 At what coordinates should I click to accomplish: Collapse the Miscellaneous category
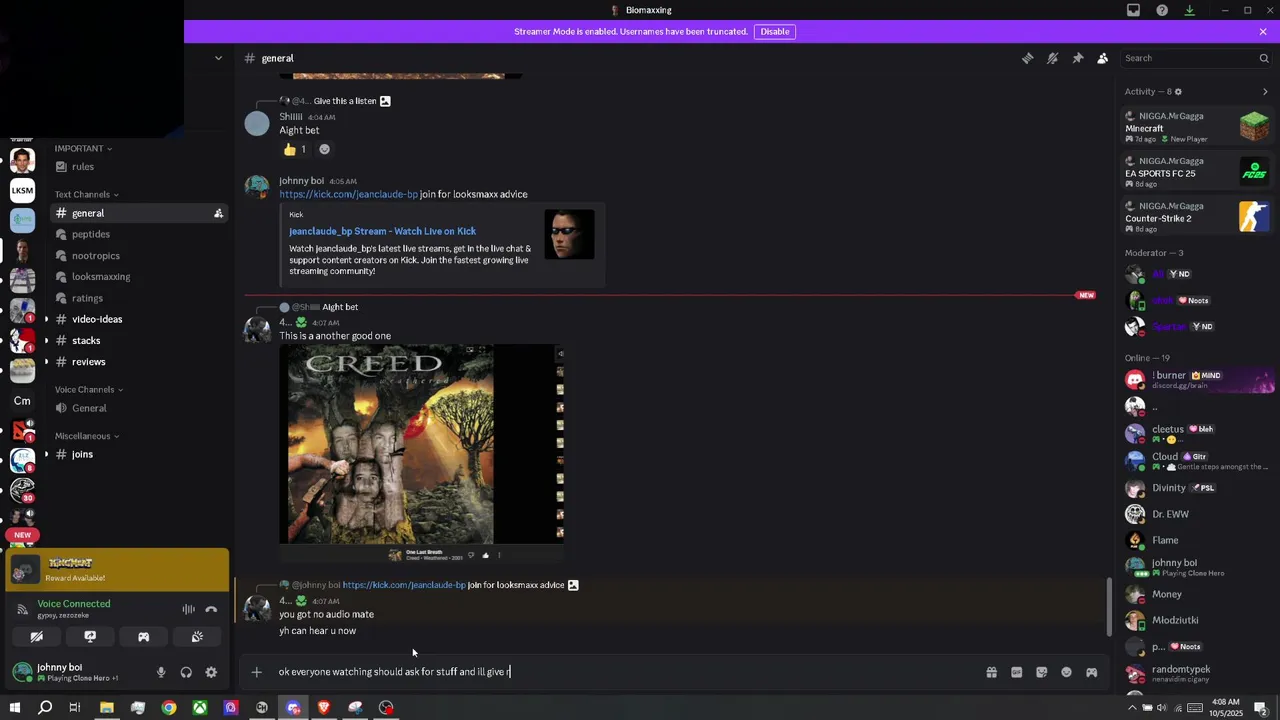click(86, 436)
